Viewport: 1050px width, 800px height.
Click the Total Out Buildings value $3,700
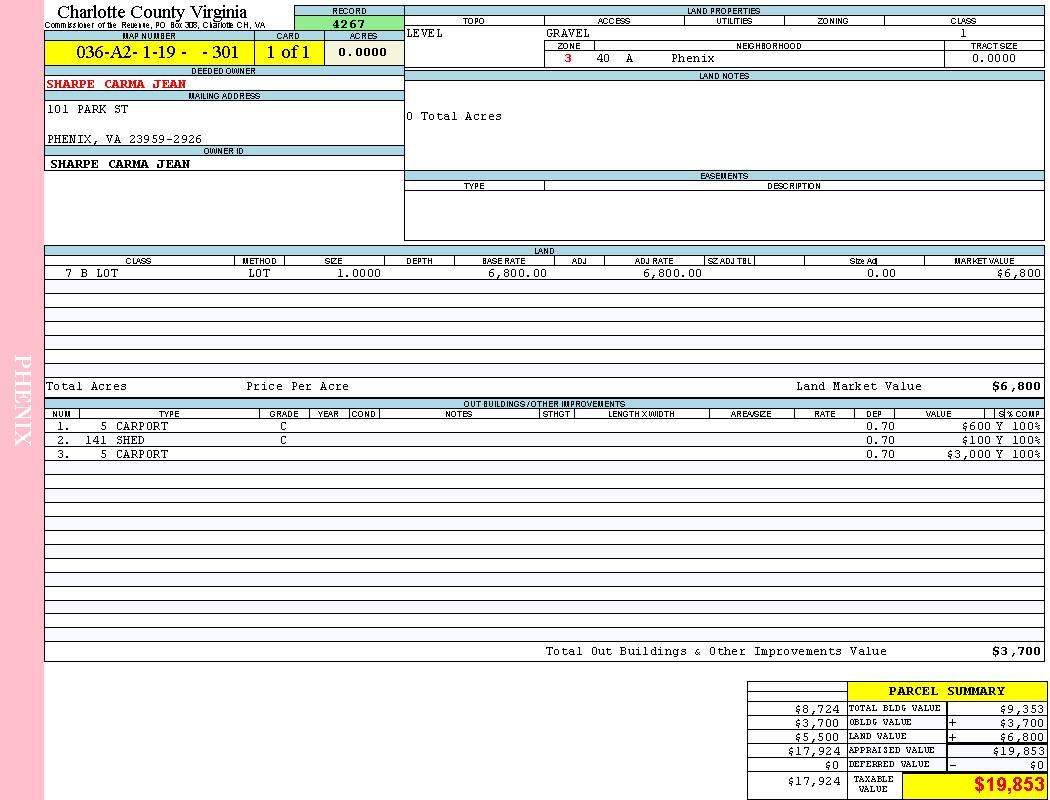click(1016, 652)
